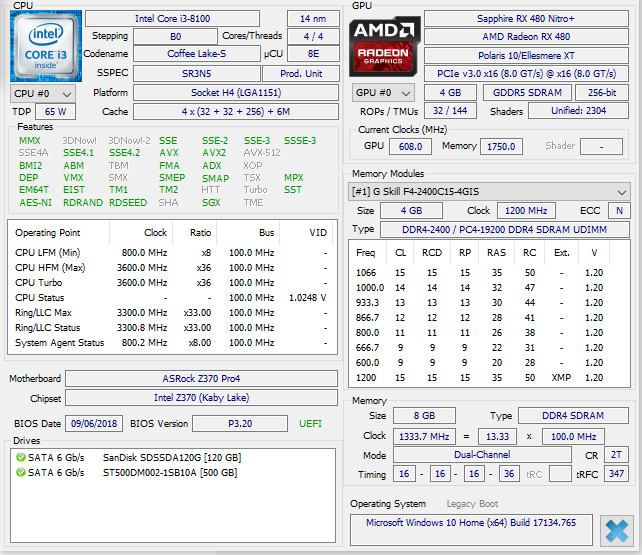Click the 8E microcode value
The image size is (642, 555).
(x=313, y=54)
